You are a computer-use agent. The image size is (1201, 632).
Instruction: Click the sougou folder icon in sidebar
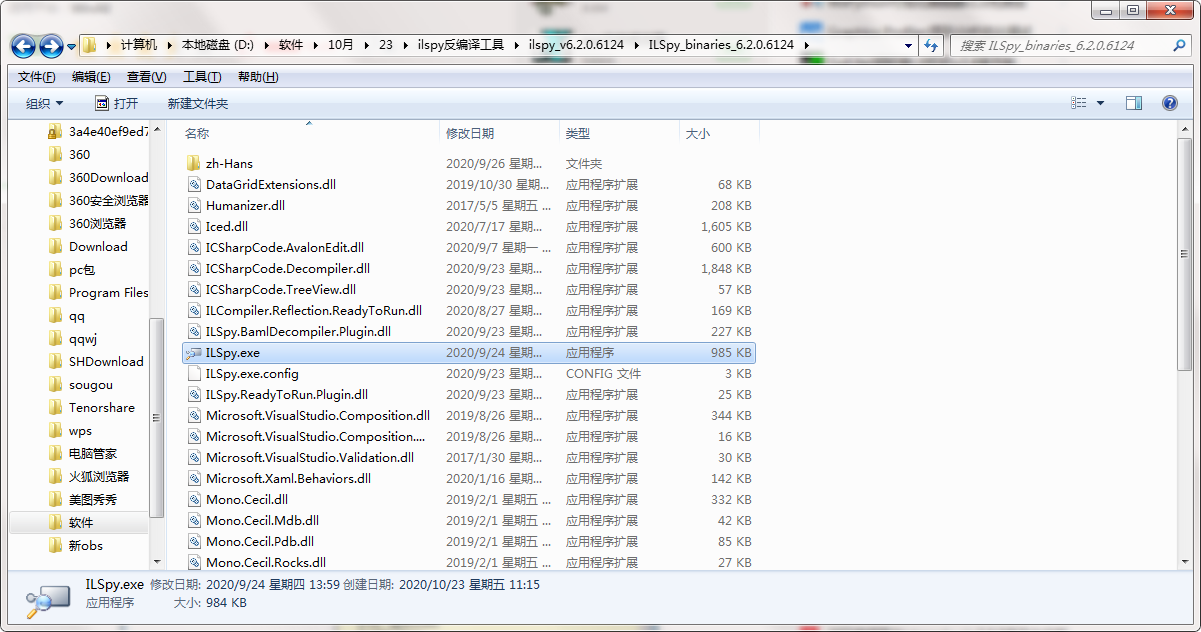[55, 384]
